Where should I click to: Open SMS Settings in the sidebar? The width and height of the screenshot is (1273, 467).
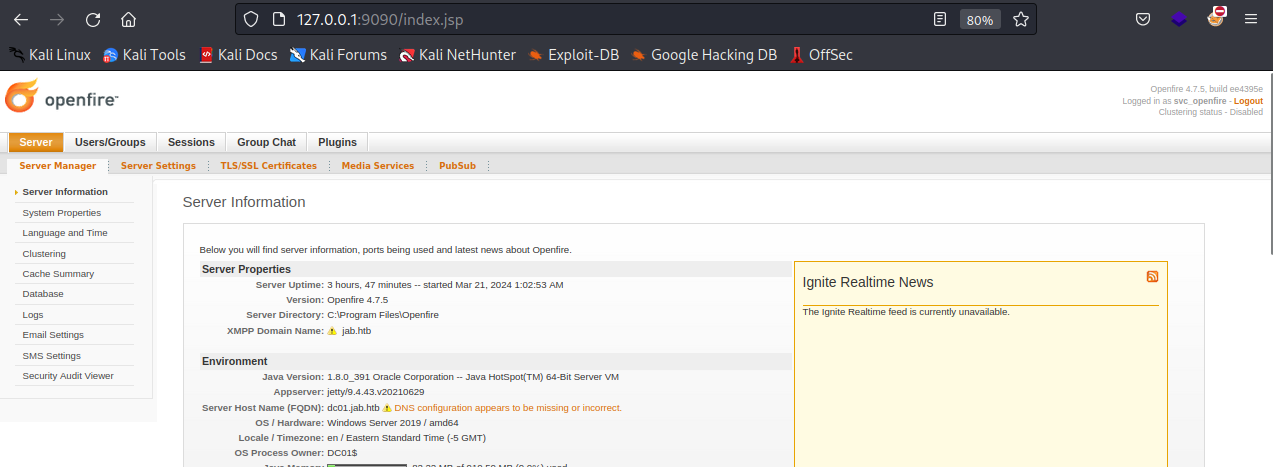(x=52, y=356)
